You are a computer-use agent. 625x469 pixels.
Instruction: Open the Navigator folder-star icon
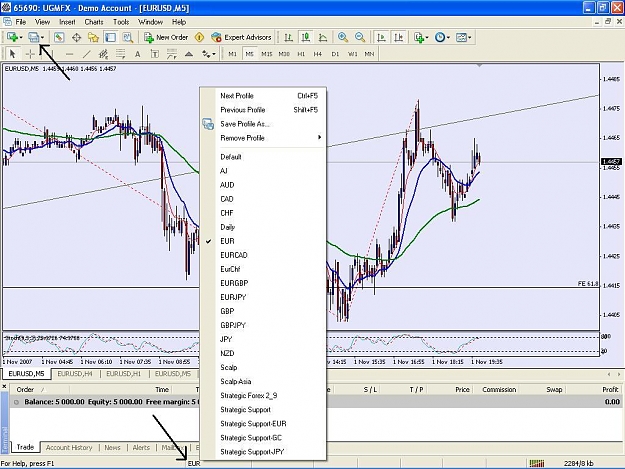coord(93,37)
